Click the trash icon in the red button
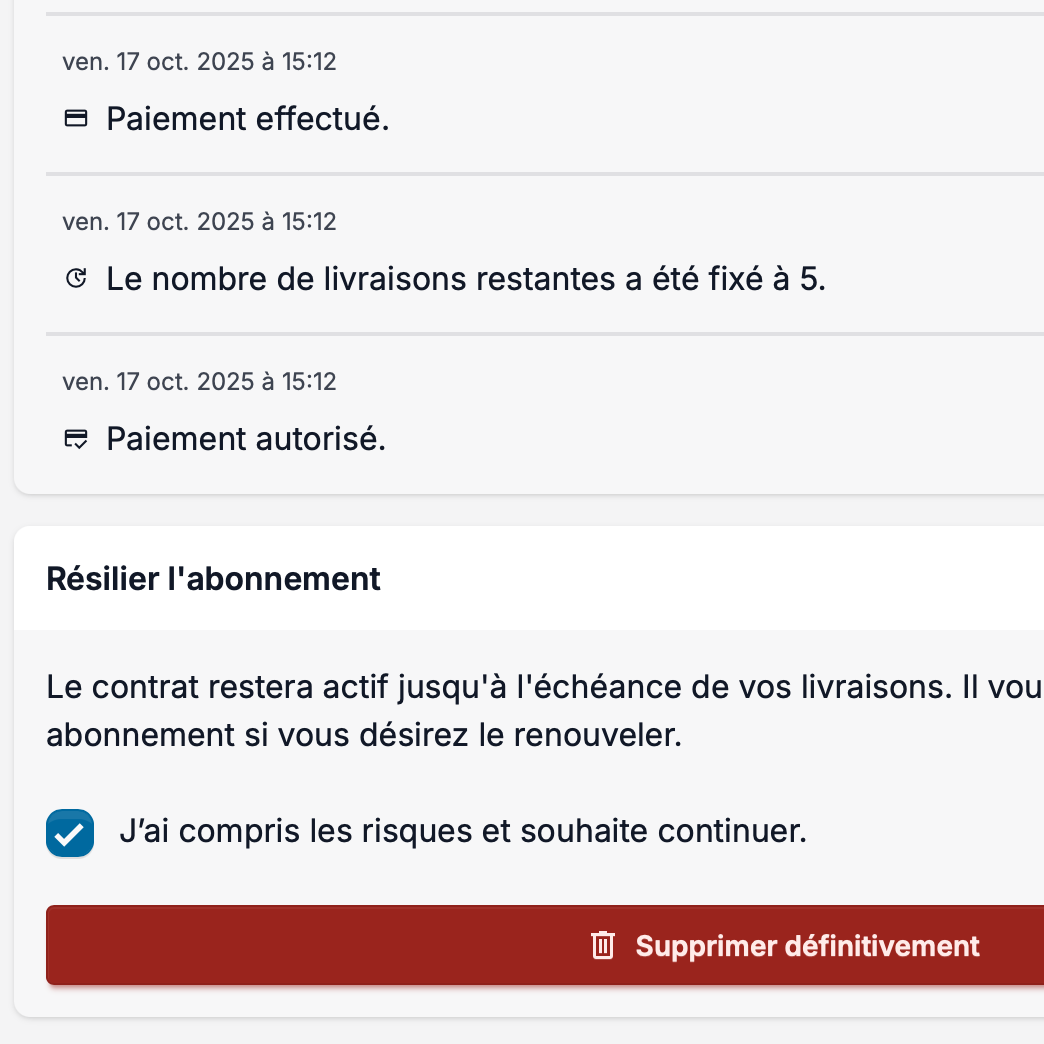Screen dimensions: 1044x1044 [602, 945]
